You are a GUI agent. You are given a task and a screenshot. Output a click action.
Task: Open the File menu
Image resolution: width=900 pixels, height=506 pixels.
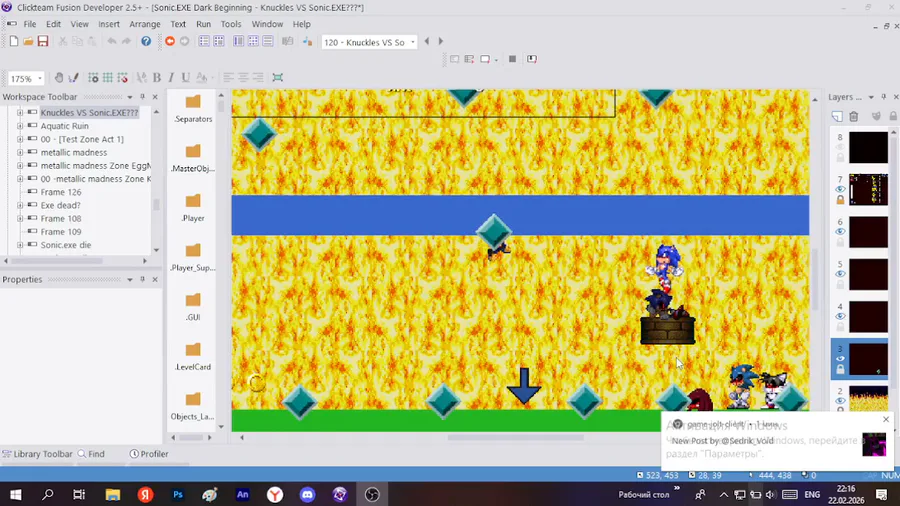pos(30,24)
